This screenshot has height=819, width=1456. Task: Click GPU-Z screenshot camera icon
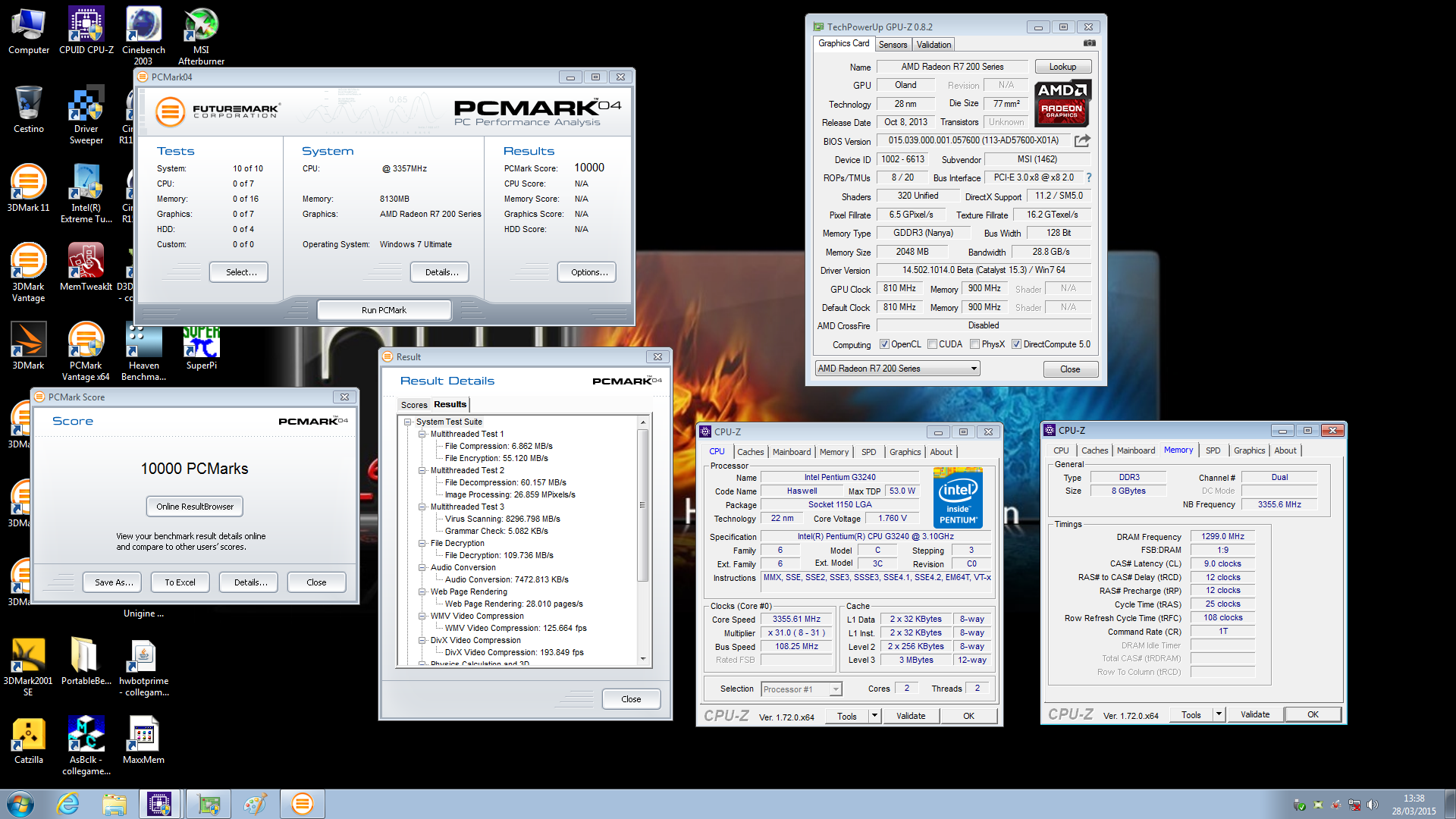(x=1089, y=43)
